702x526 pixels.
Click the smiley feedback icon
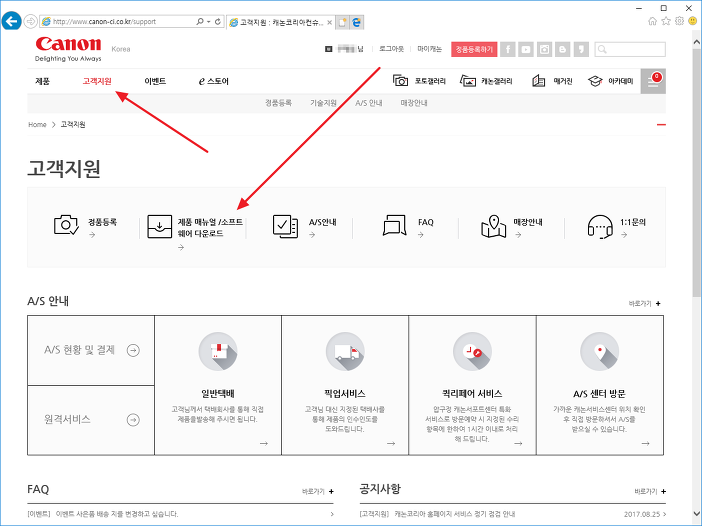693,21
